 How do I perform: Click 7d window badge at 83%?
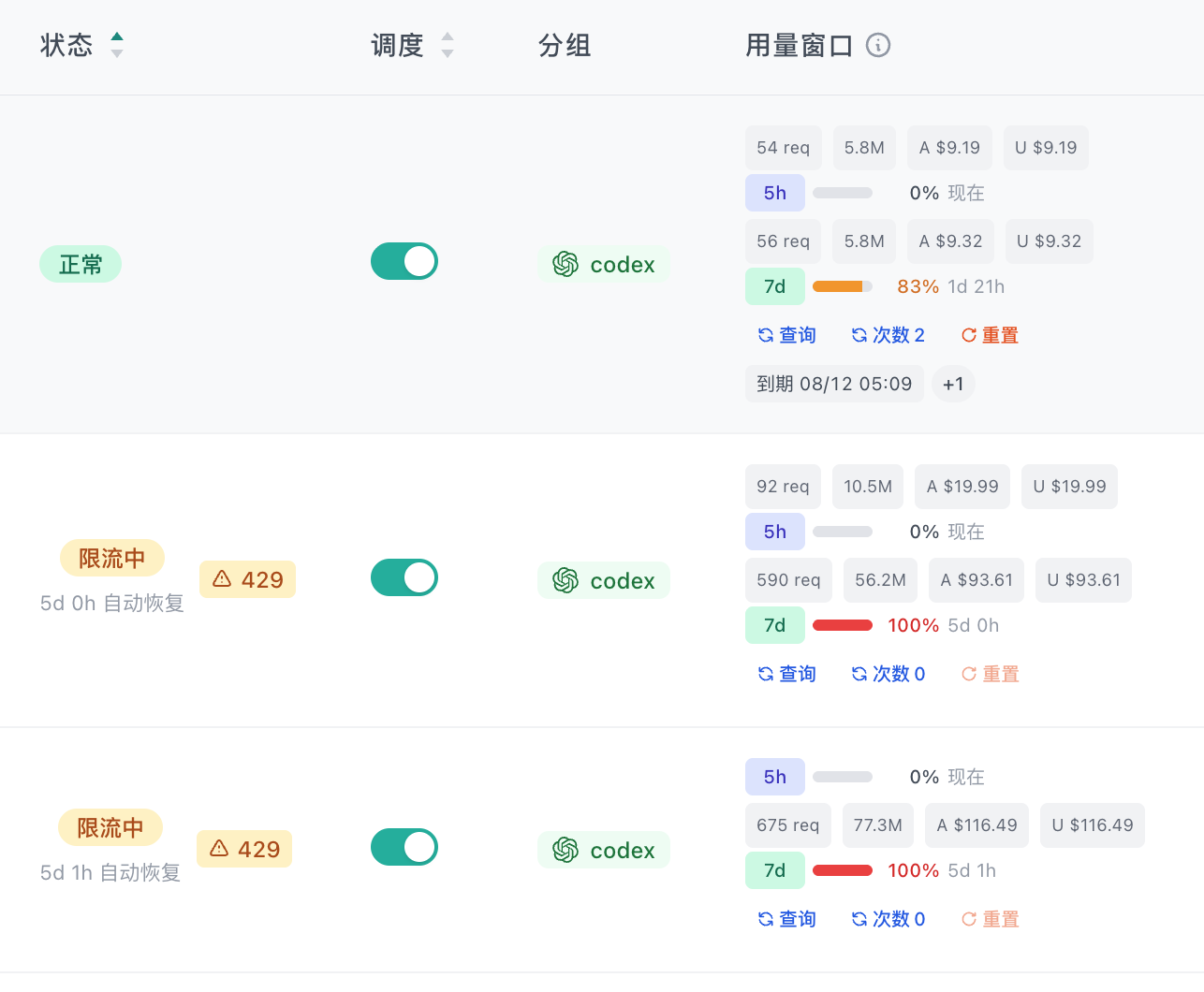pyautogui.click(x=775, y=286)
